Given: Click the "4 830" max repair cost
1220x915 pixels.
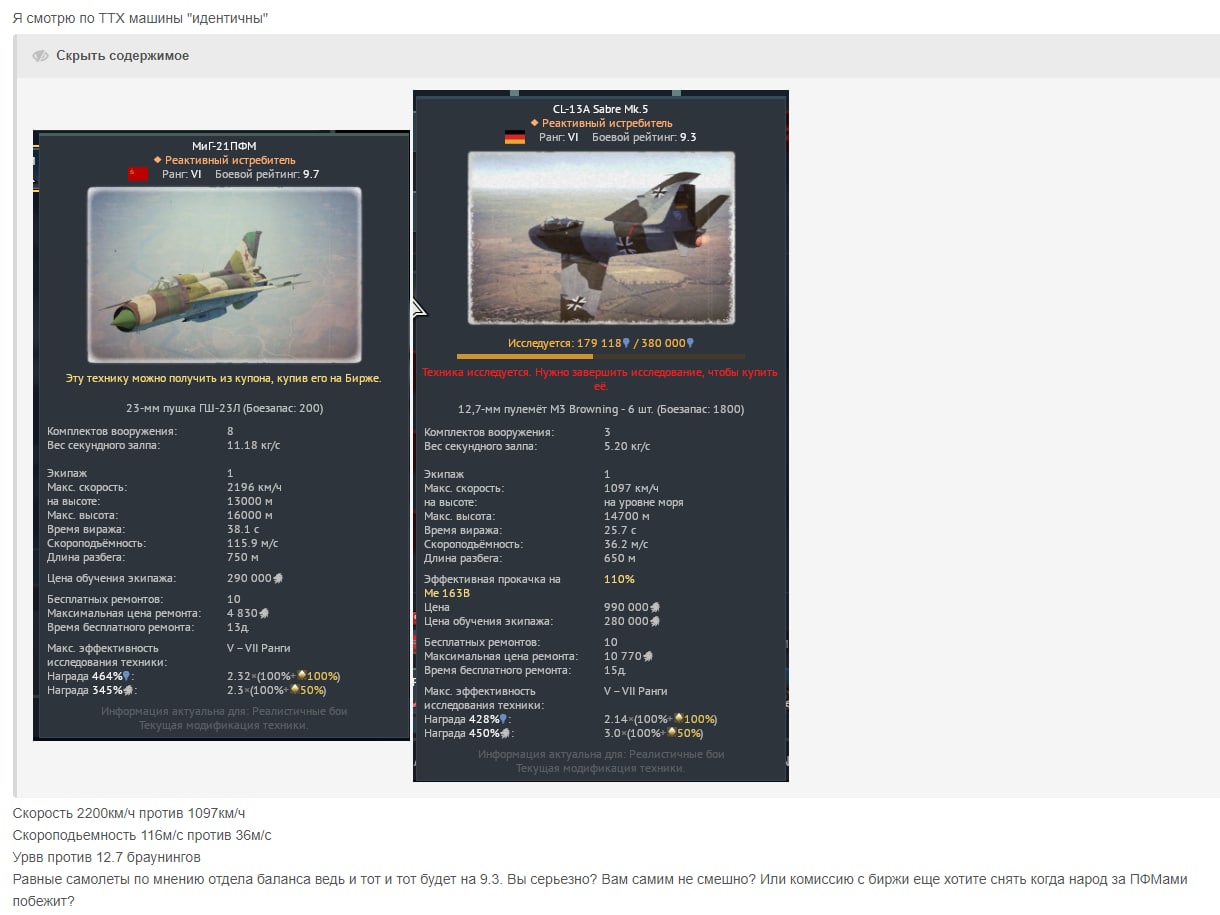Looking at the screenshot, I should point(247,613).
